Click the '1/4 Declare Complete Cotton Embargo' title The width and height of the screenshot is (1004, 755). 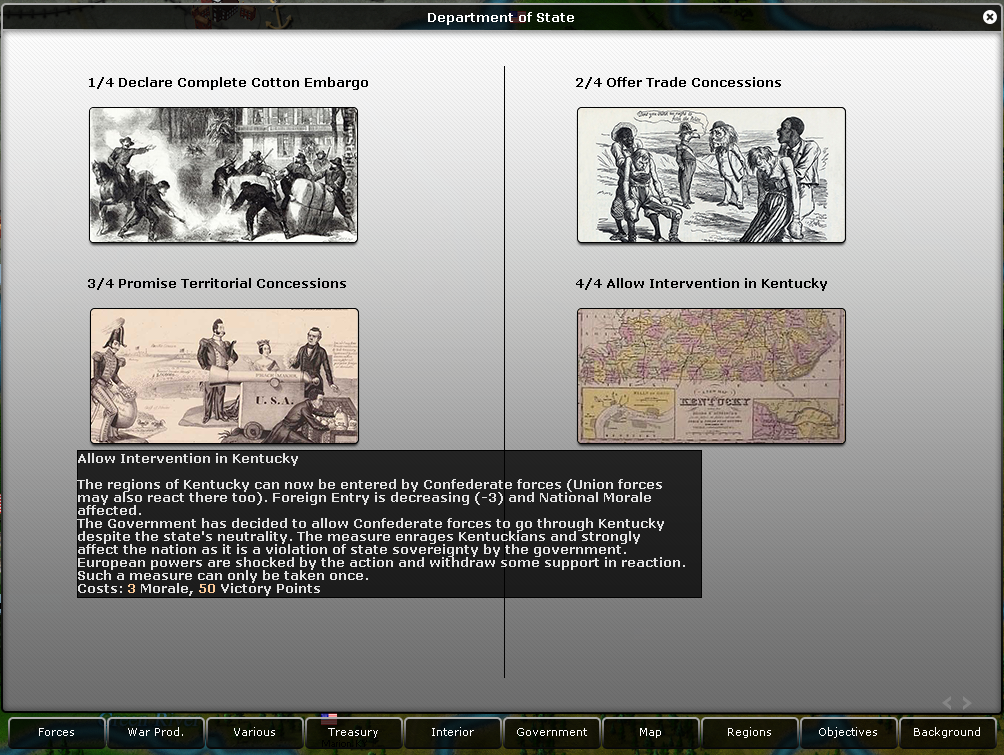coord(228,83)
